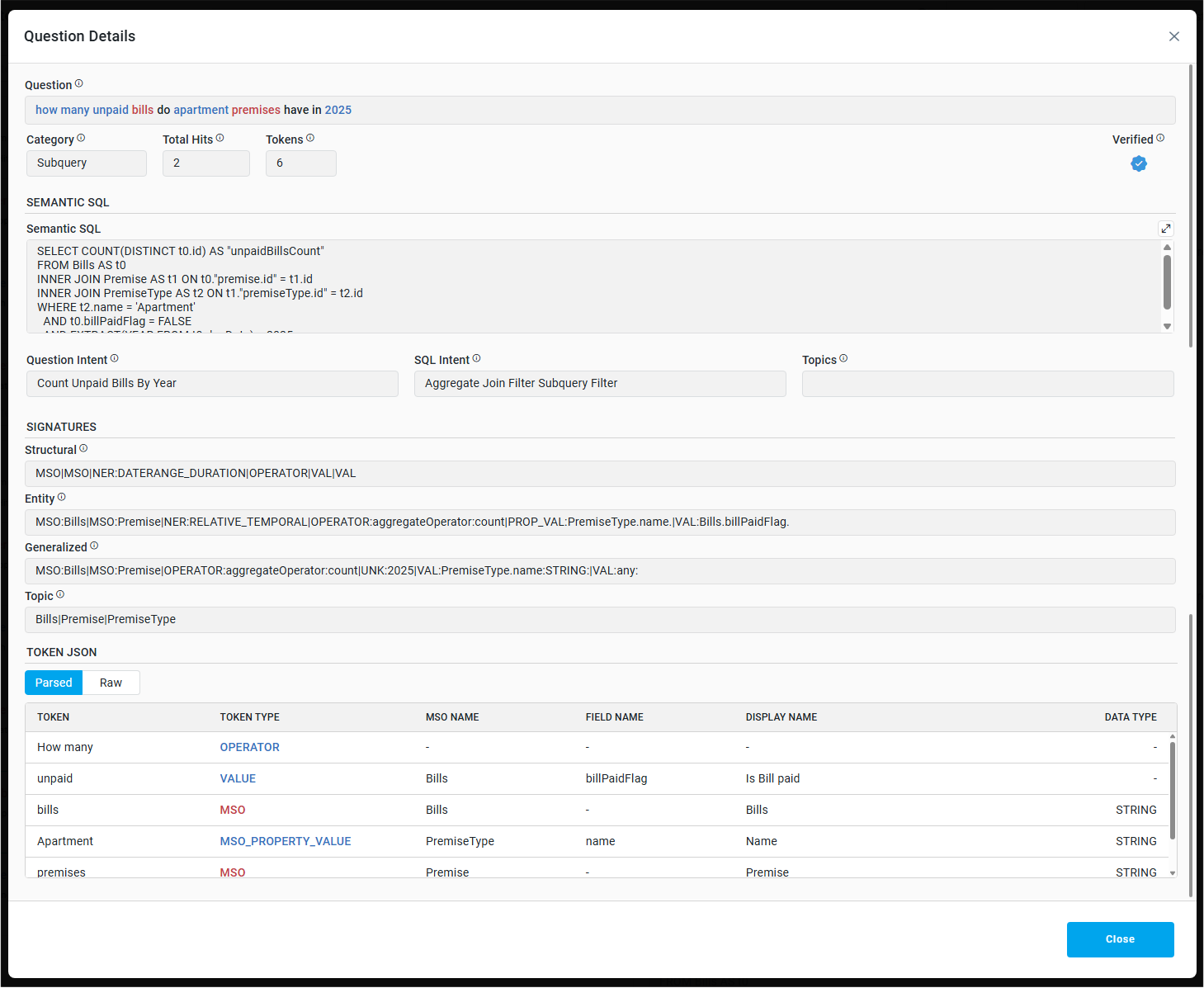1204x988 pixels.
Task: Click 'billPaidFlag' field name cell
Action: 616,778
